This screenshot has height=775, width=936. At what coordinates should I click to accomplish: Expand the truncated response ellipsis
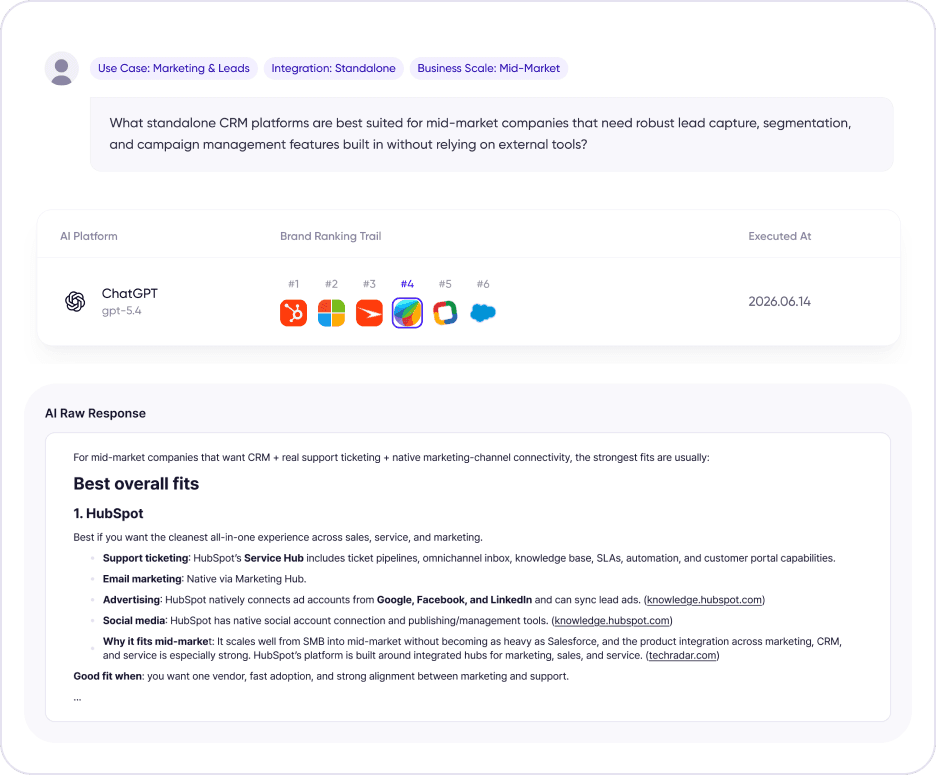78,698
